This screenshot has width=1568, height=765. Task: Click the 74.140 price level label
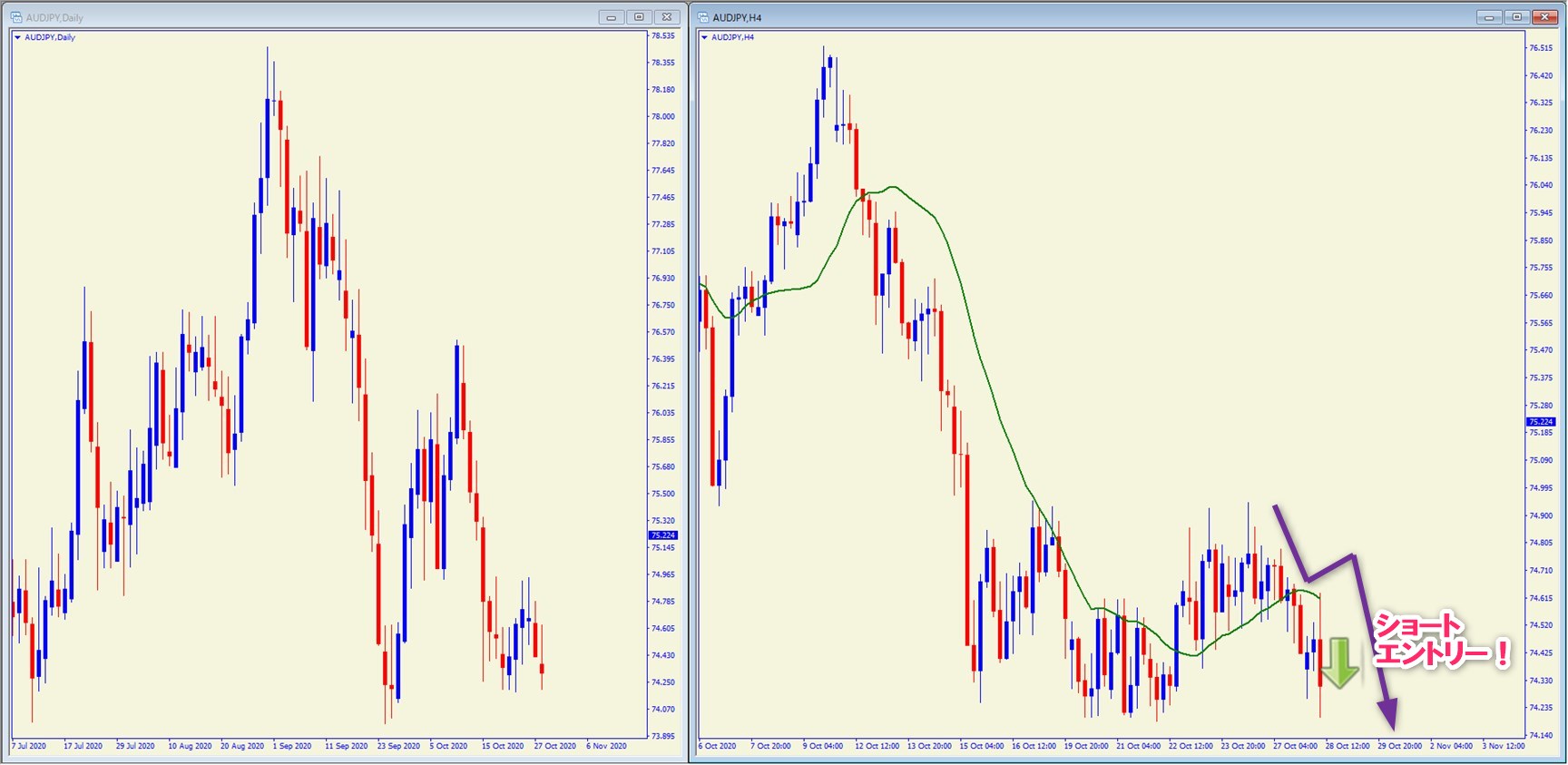coord(1541,735)
